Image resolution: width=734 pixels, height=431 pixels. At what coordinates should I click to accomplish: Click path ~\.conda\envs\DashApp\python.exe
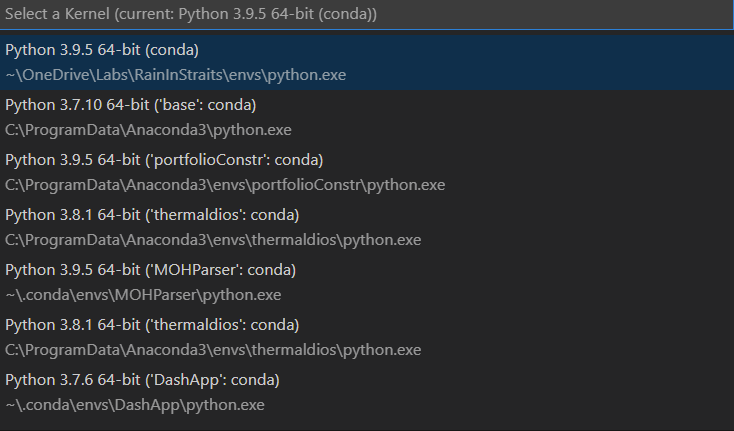(x=135, y=405)
